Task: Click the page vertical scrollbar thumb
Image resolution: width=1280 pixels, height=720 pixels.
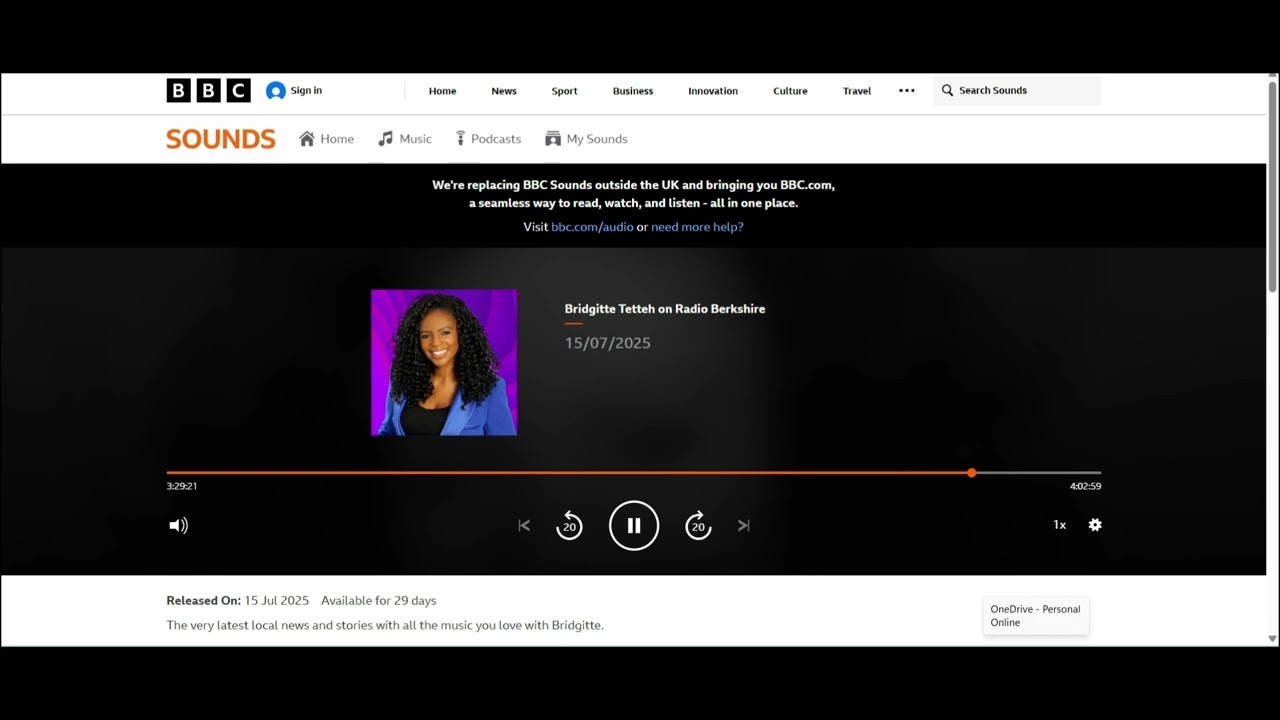Action: [x=1273, y=185]
